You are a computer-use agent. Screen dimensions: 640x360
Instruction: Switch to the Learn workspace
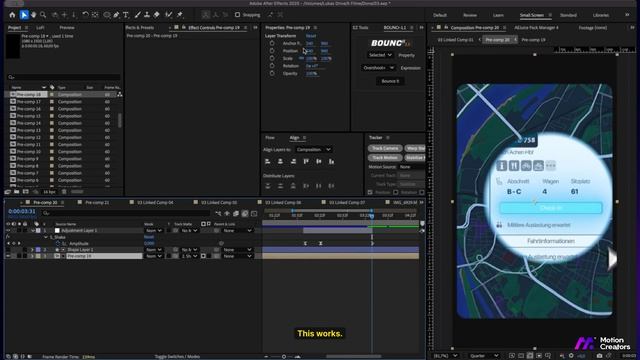pos(498,15)
